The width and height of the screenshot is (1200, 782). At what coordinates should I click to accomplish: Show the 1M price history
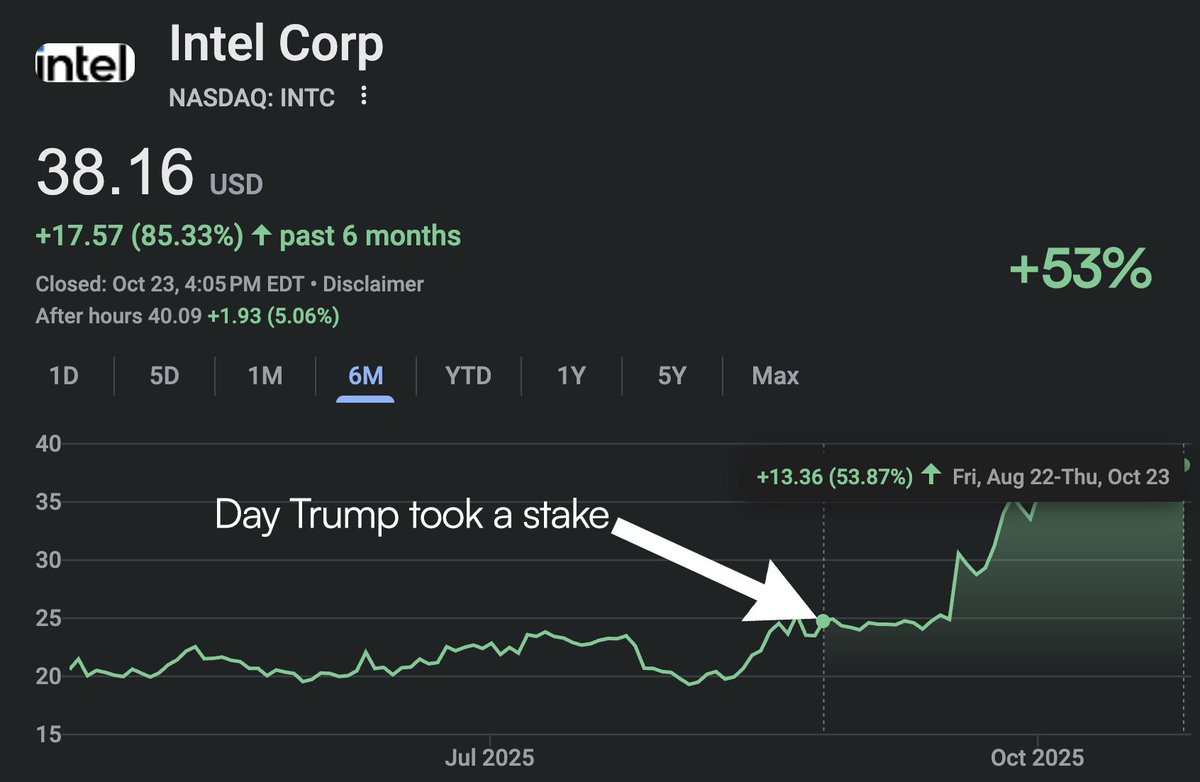tap(265, 376)
